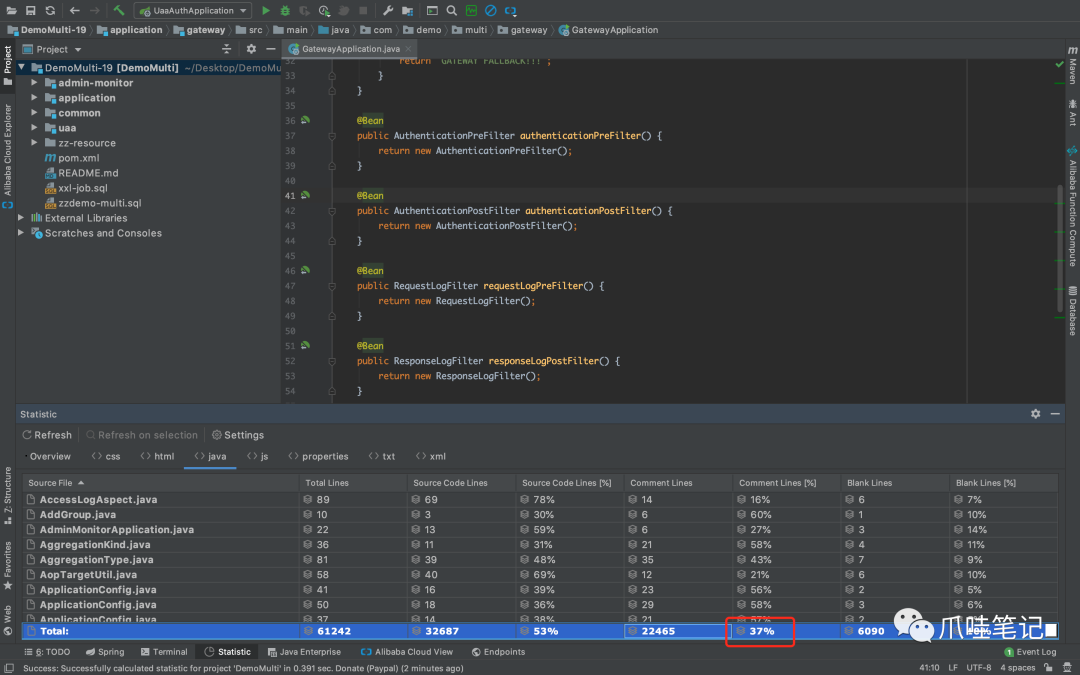Close the GatewayApplication.java tab
The width and height of the screenshot is (1080, 675).
[x=408, y=49]
